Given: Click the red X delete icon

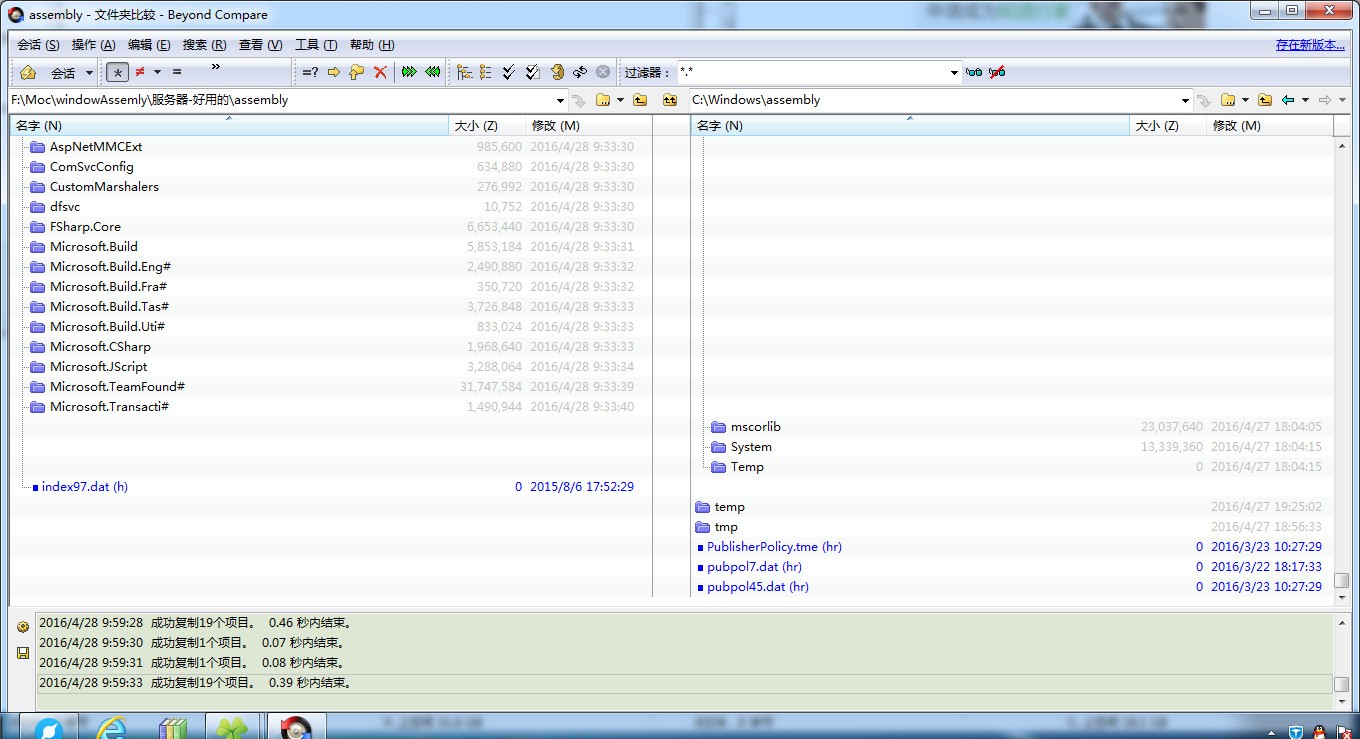Looking at the screenshot, I should 380,72.
